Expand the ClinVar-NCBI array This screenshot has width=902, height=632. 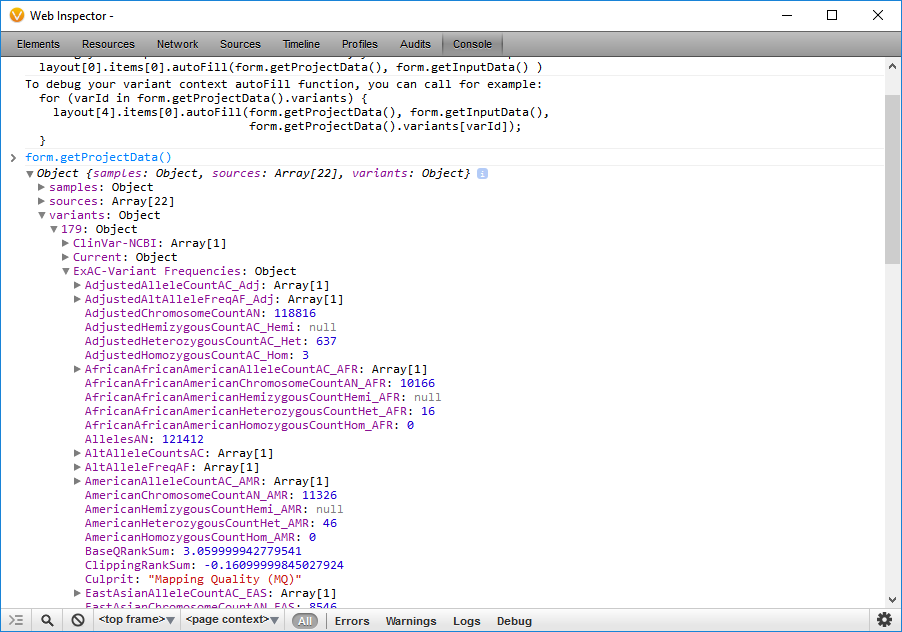[65, 243]
